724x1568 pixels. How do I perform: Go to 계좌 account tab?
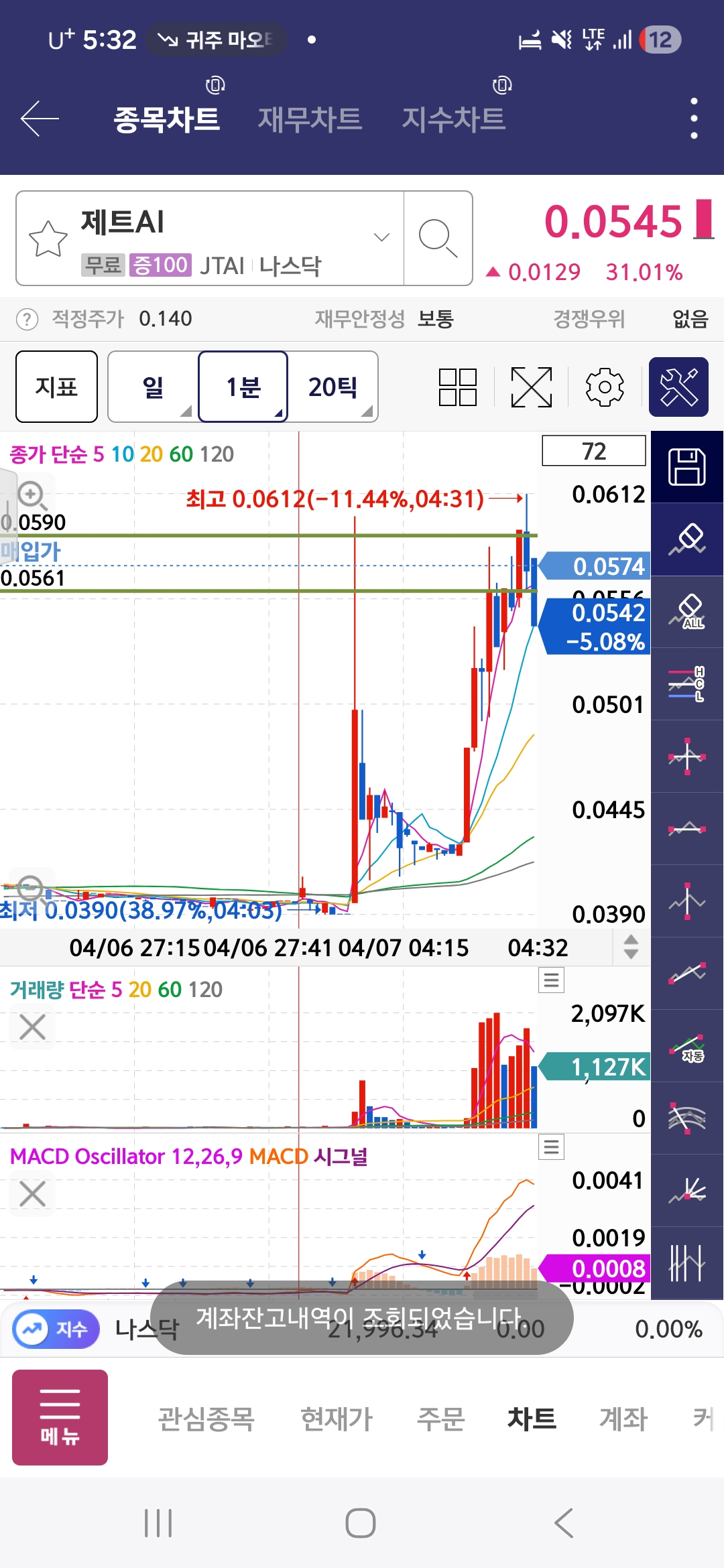(623, 1419)
